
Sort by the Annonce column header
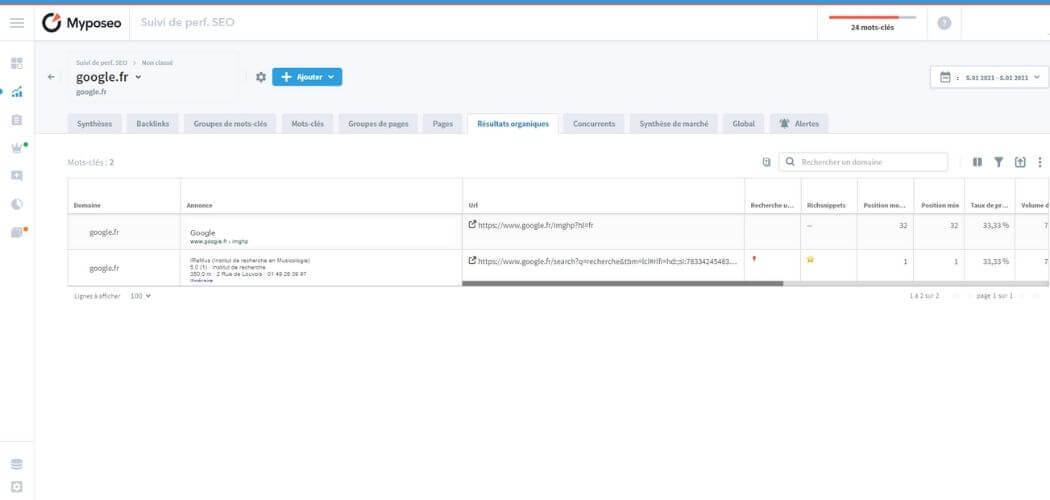[200, 205]
